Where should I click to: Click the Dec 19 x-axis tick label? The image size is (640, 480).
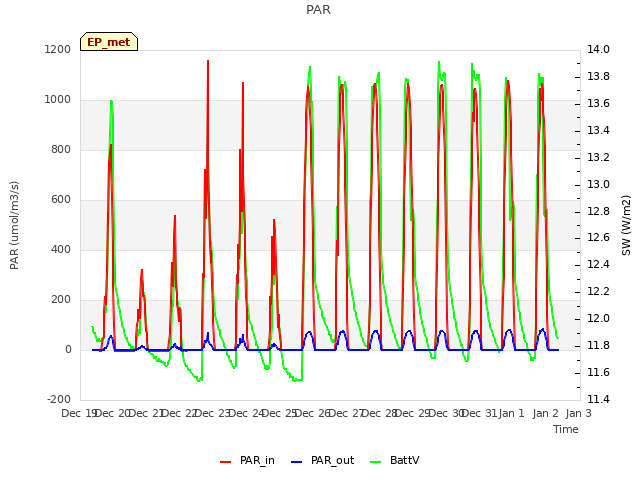79,413
